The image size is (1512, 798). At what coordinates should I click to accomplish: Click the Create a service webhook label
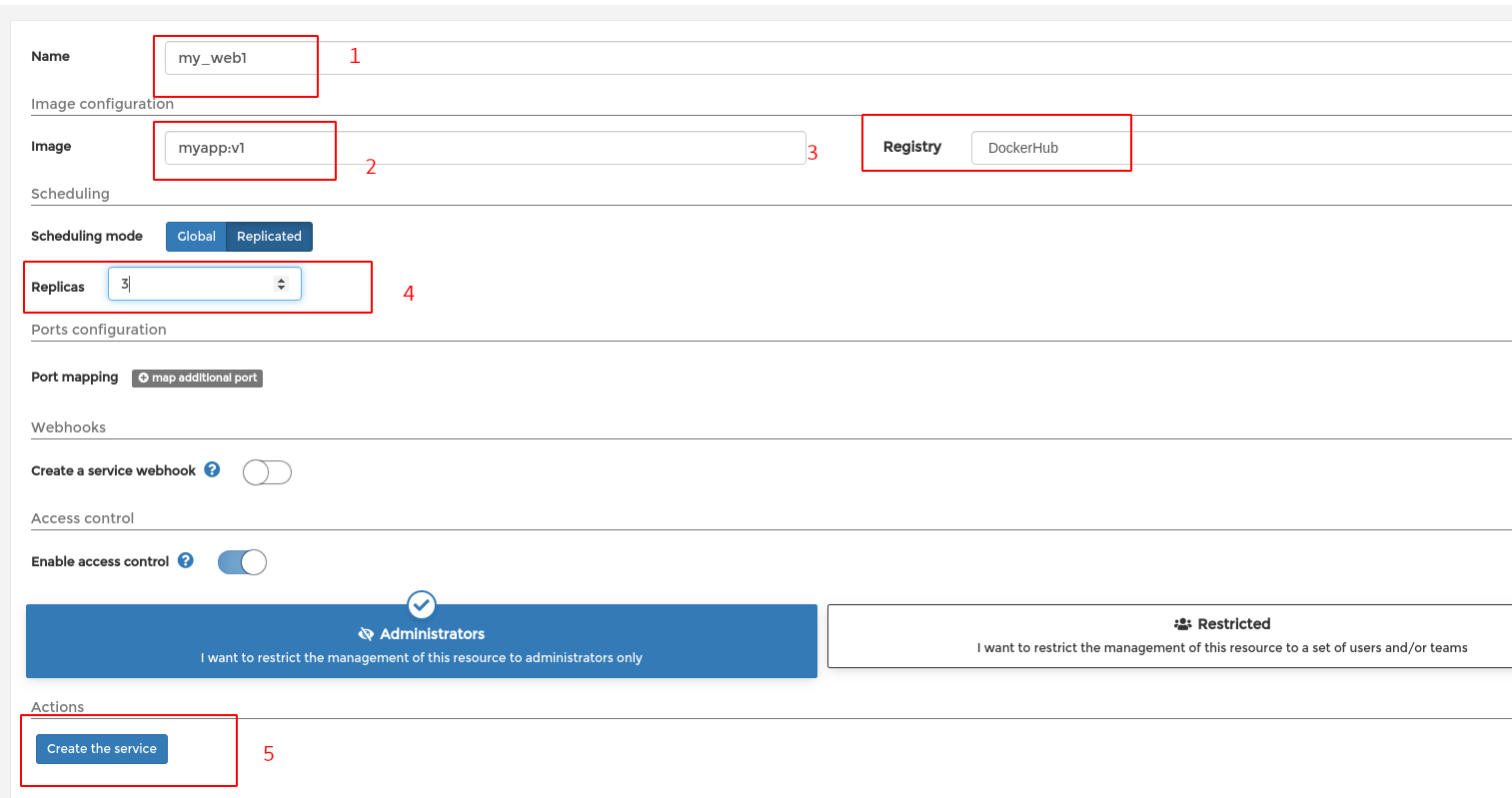(x=114, y=471)
